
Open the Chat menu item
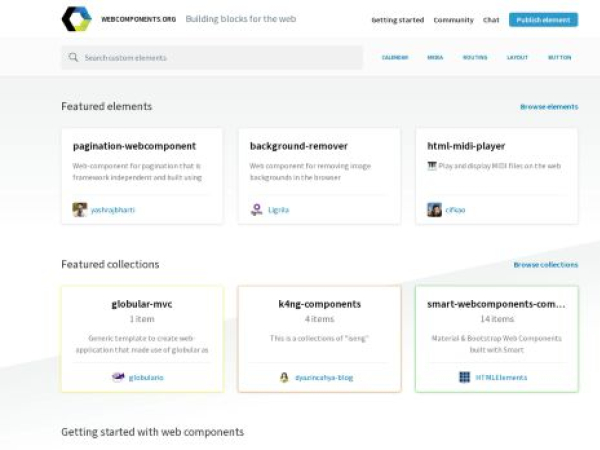click(x=491, y=20)
